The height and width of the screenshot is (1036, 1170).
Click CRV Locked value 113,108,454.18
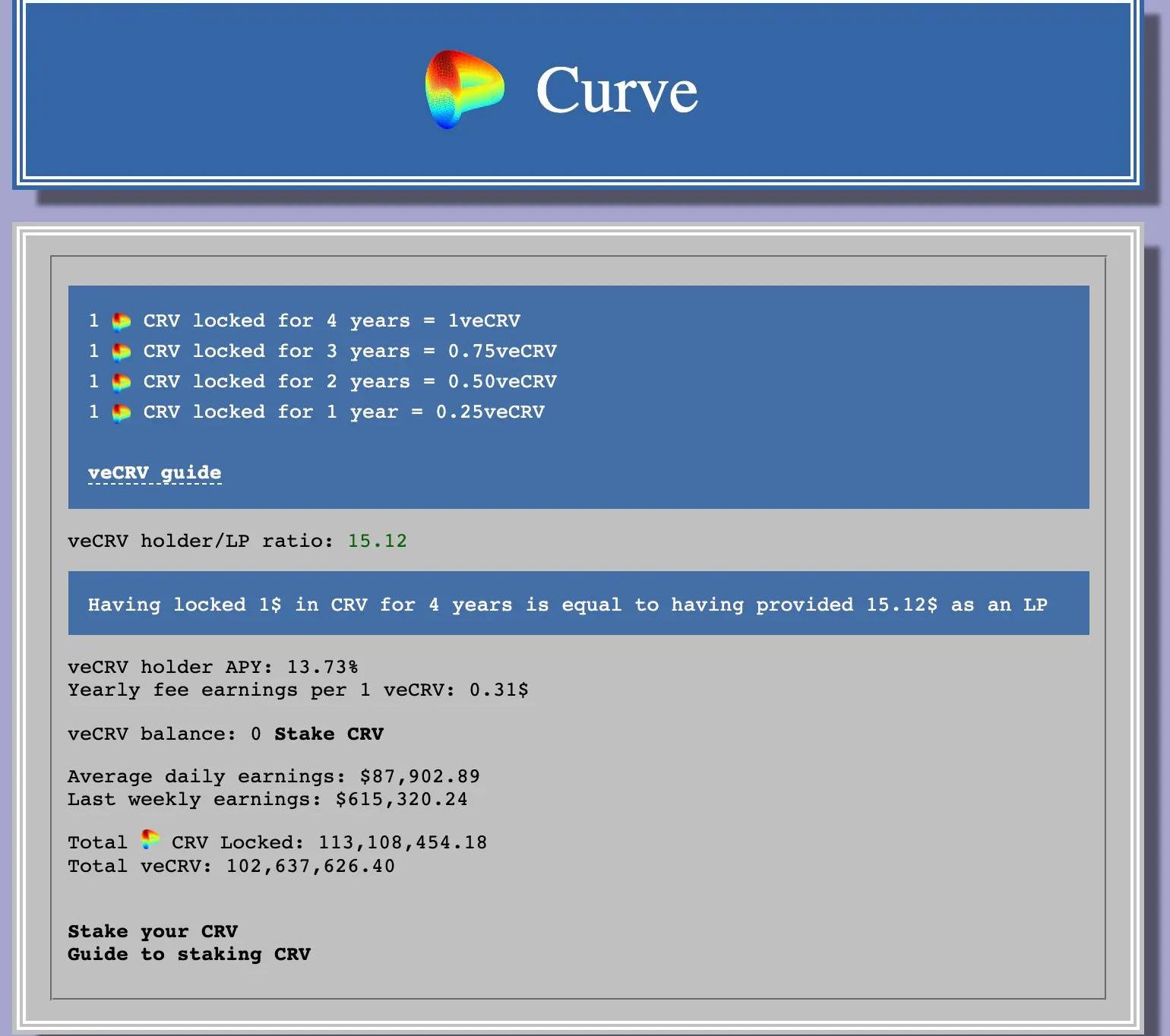click(403, 842)
